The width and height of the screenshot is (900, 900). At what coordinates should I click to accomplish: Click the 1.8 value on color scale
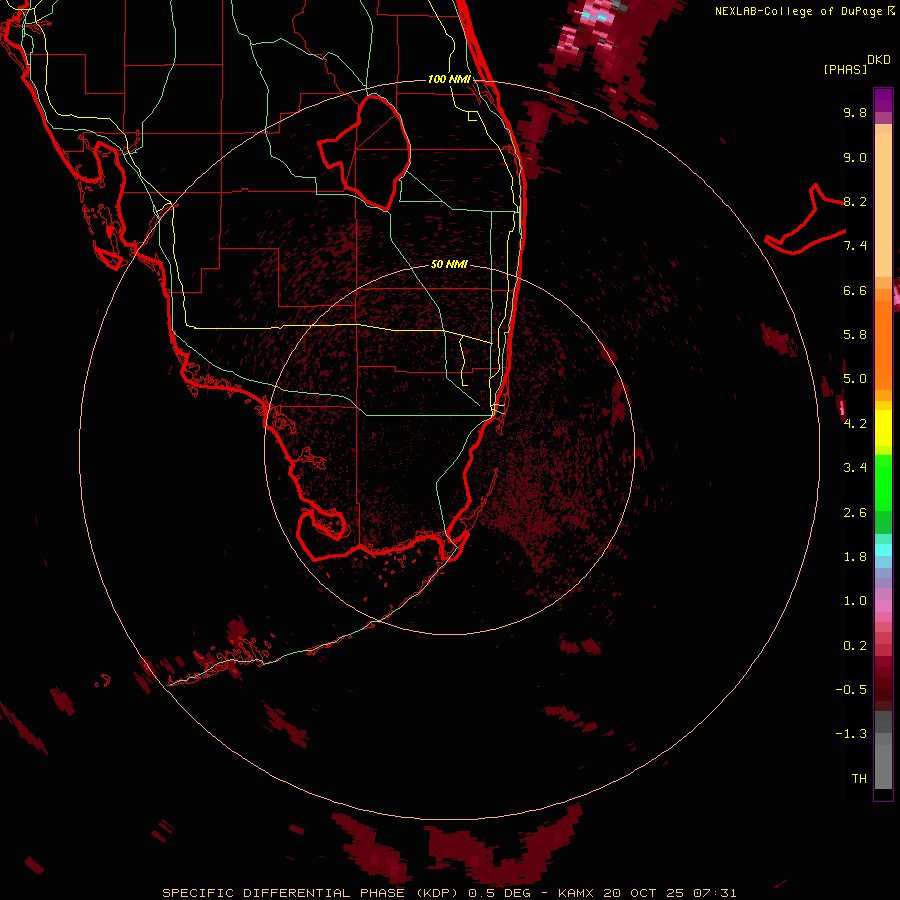[x=855, y=557]
